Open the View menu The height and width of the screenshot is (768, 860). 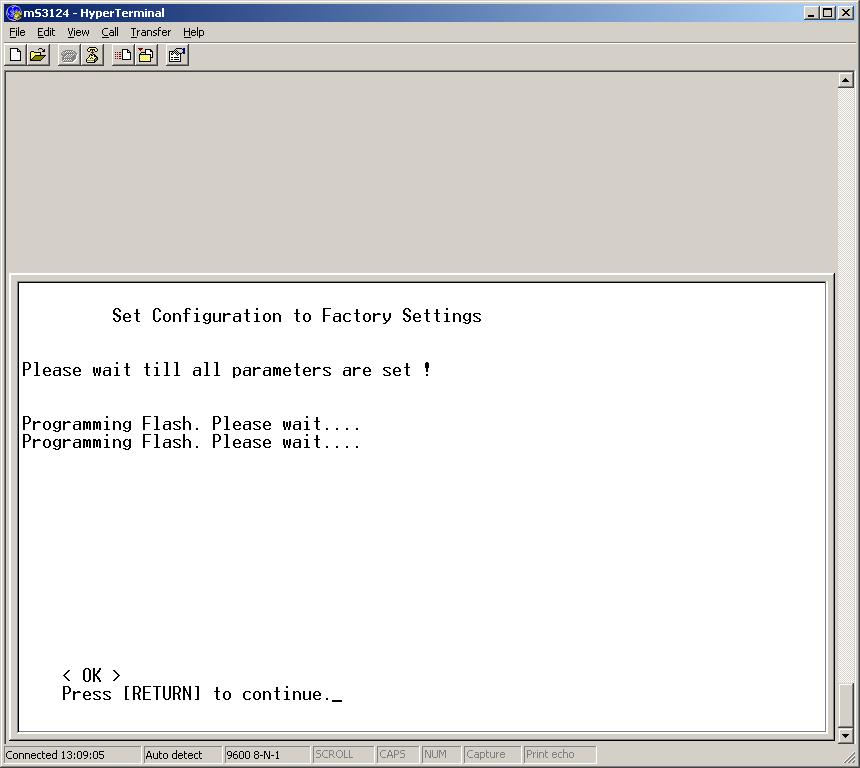tap(78, 32)
